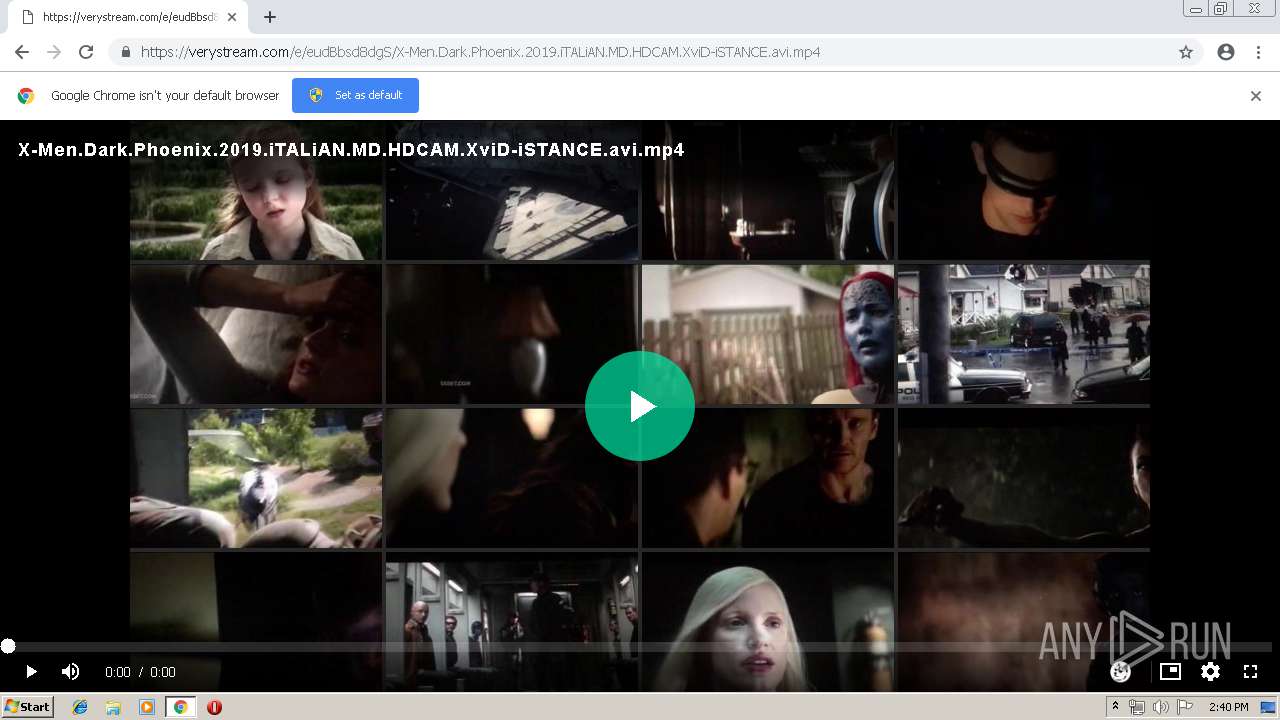The height and width of the screenshot is (720, 1280).
Task: Click the progress bar handle at start
Action: click(8, 647)
